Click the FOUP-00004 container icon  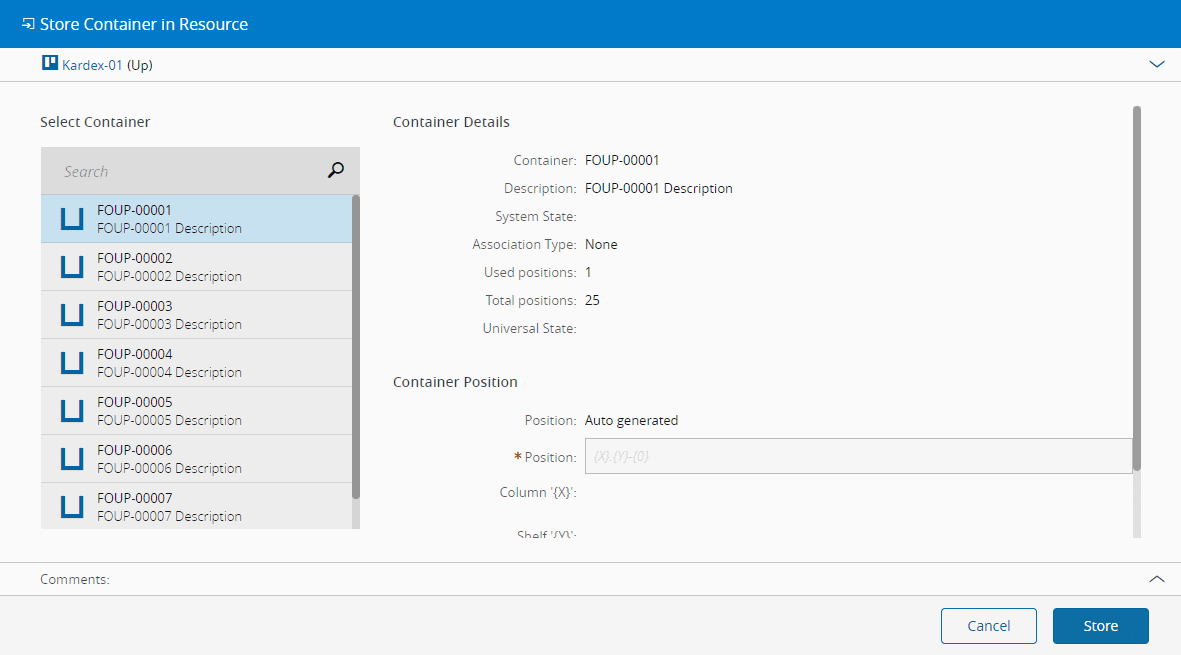coord(71,363)
